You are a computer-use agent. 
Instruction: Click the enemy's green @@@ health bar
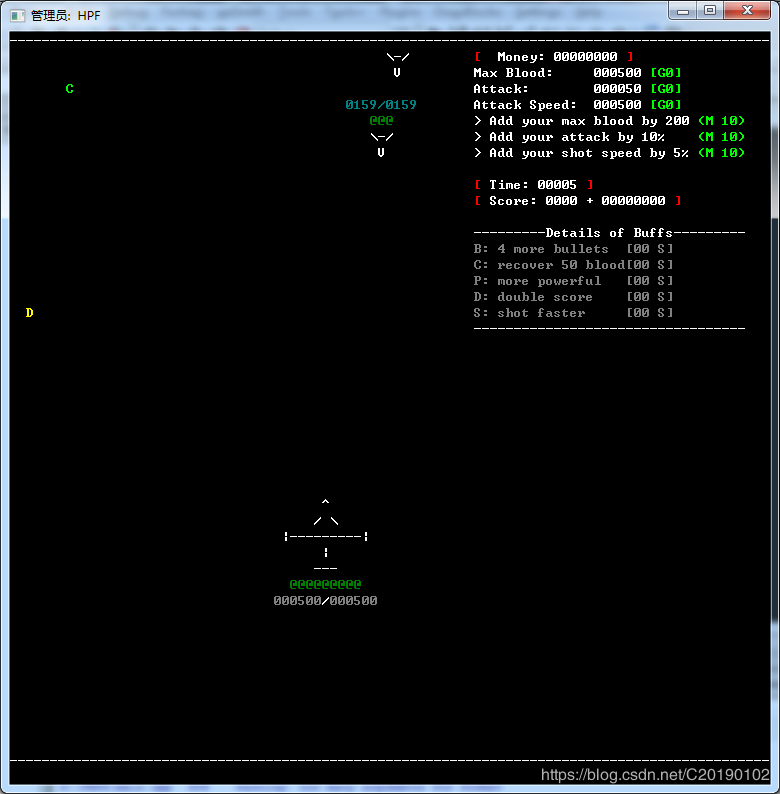(x=381, y=121)
